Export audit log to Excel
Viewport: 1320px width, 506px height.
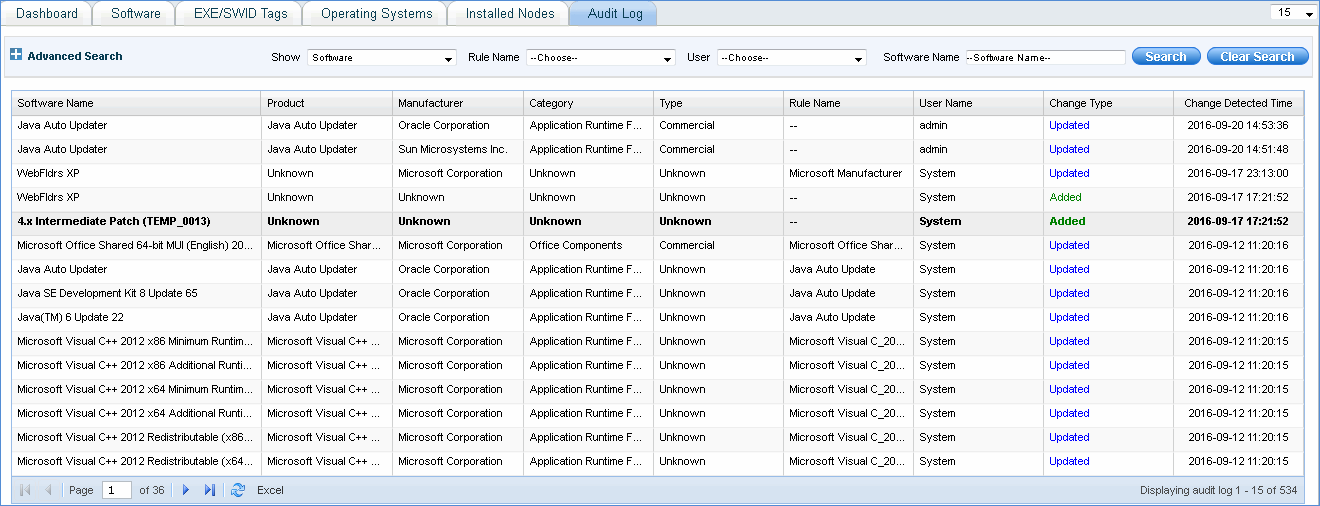(270, 490)
